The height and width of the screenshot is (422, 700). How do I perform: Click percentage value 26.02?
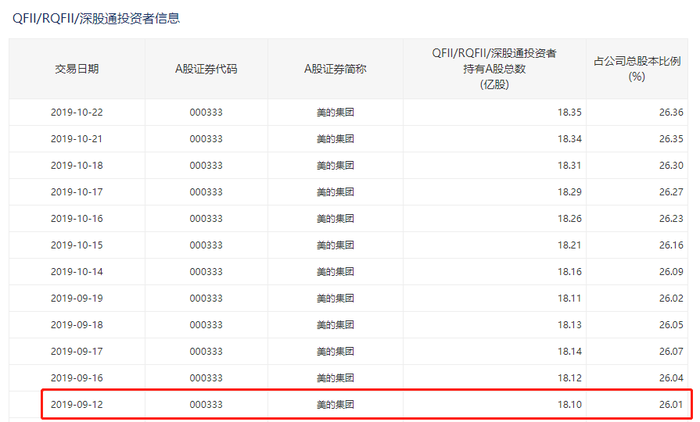tap(671, 298)
